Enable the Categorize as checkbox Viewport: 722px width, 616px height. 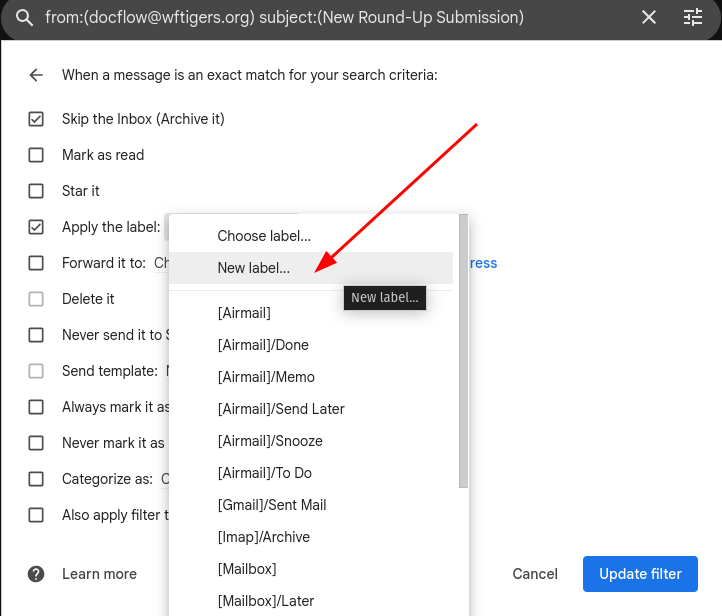[x=36, y=479]
